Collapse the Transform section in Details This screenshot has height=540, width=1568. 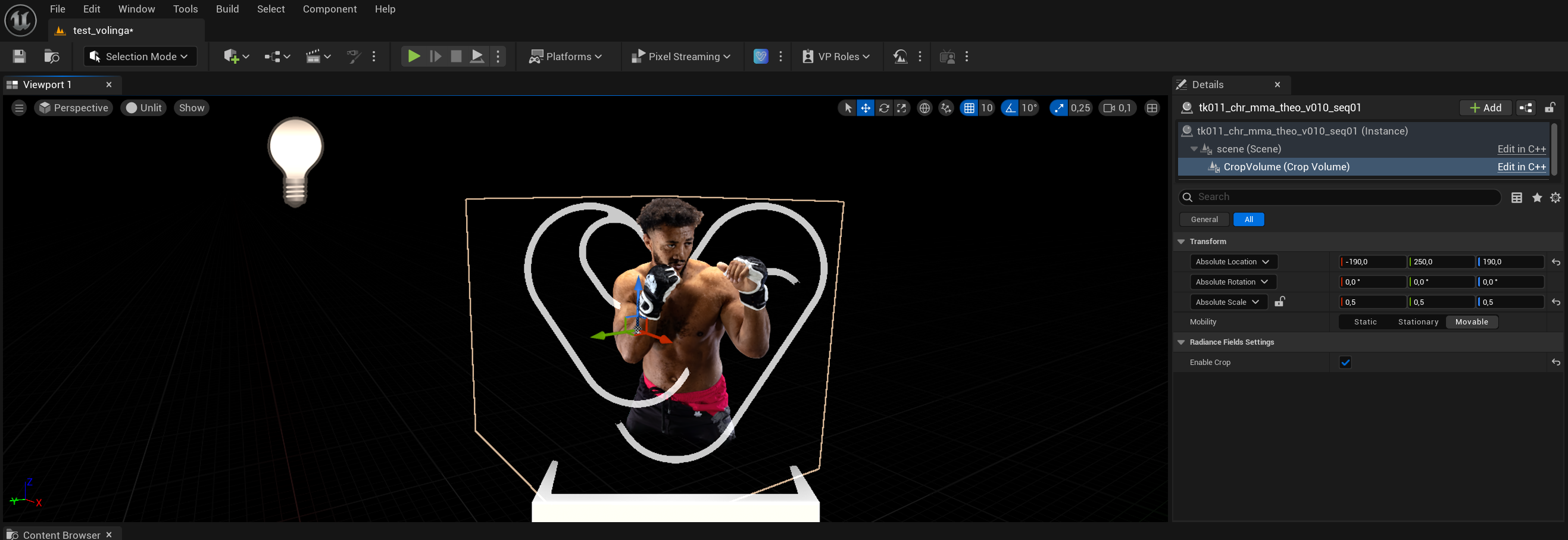[1181, 241]
